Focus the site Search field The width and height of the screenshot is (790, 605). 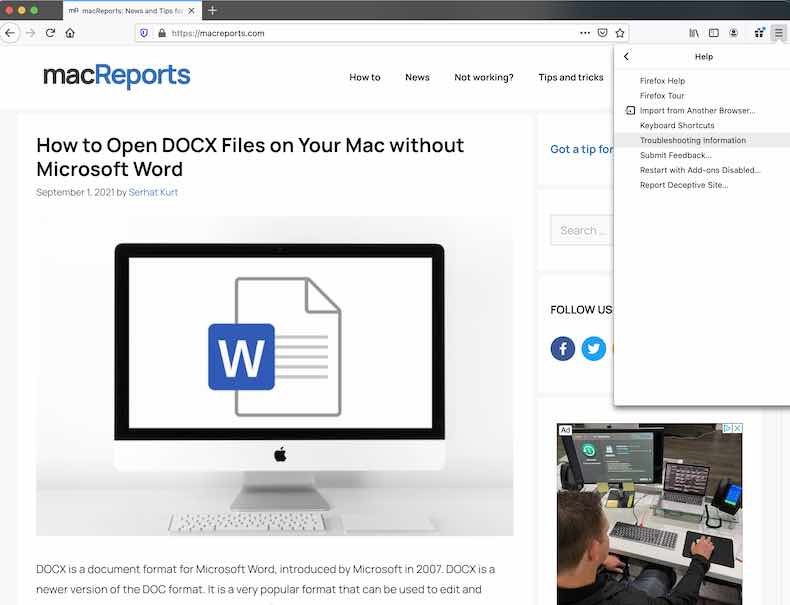[582, 230]
